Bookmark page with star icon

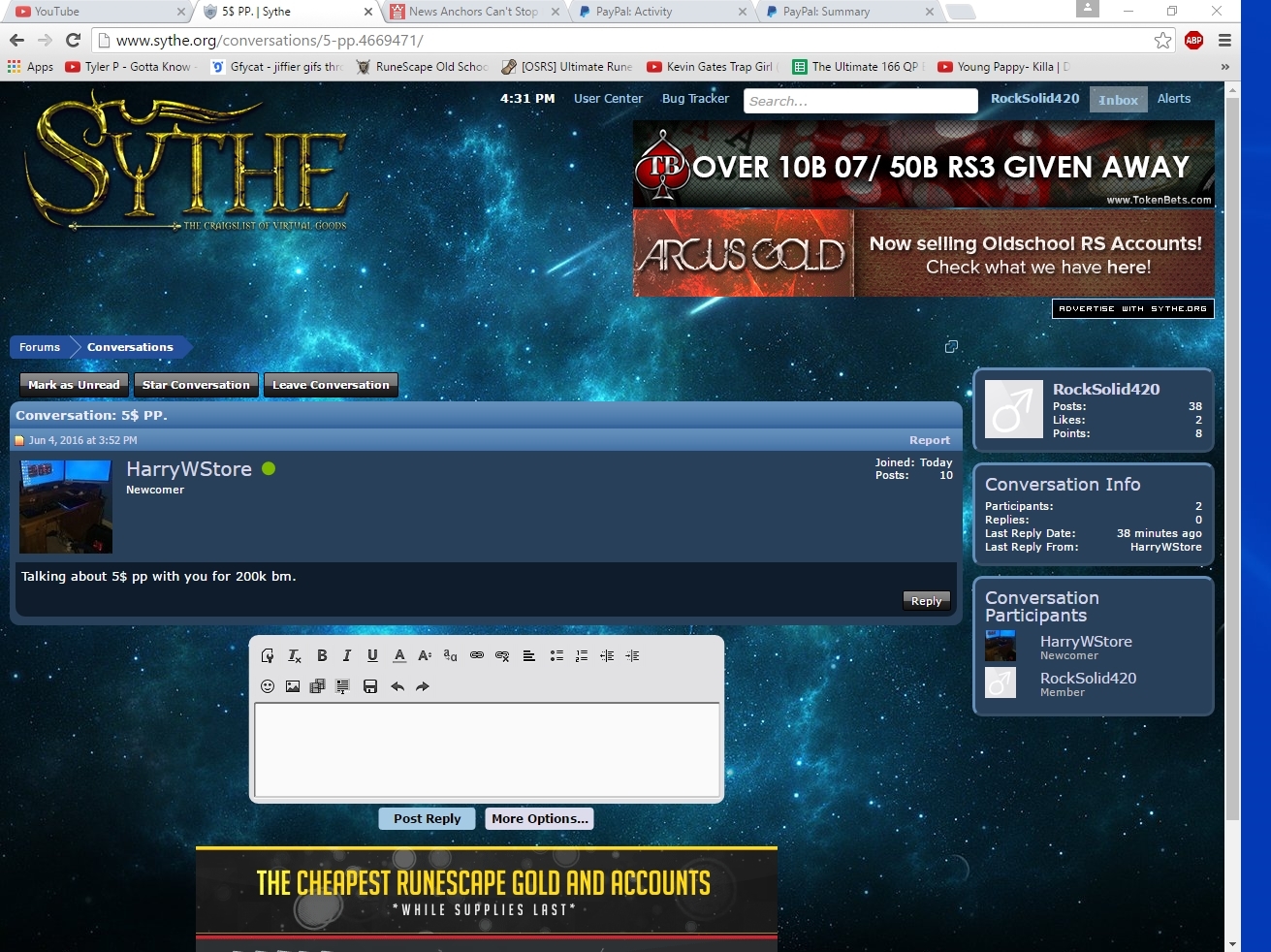1162,40
